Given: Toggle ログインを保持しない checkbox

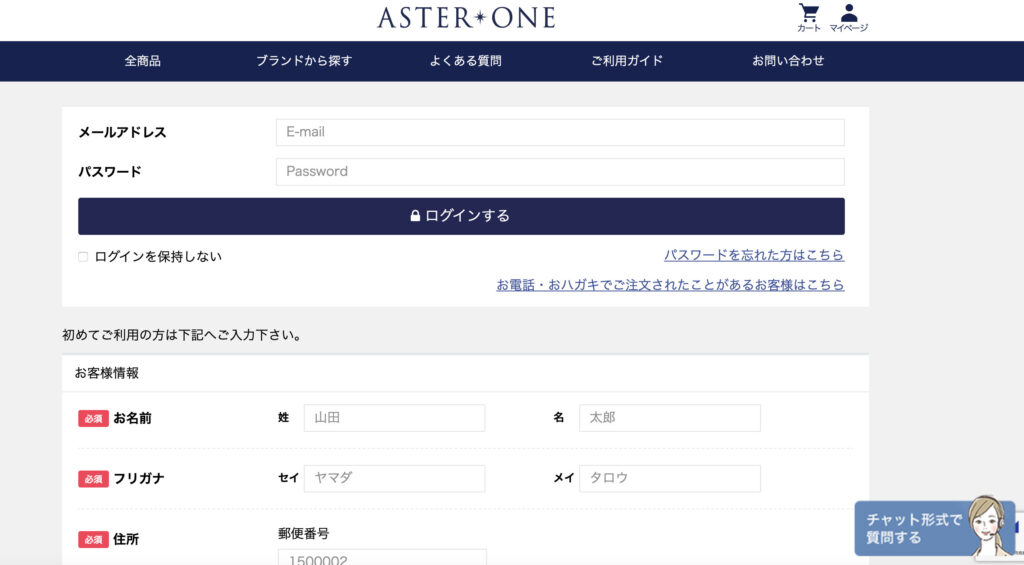Looking at the screenshot, I should (83, 257).
